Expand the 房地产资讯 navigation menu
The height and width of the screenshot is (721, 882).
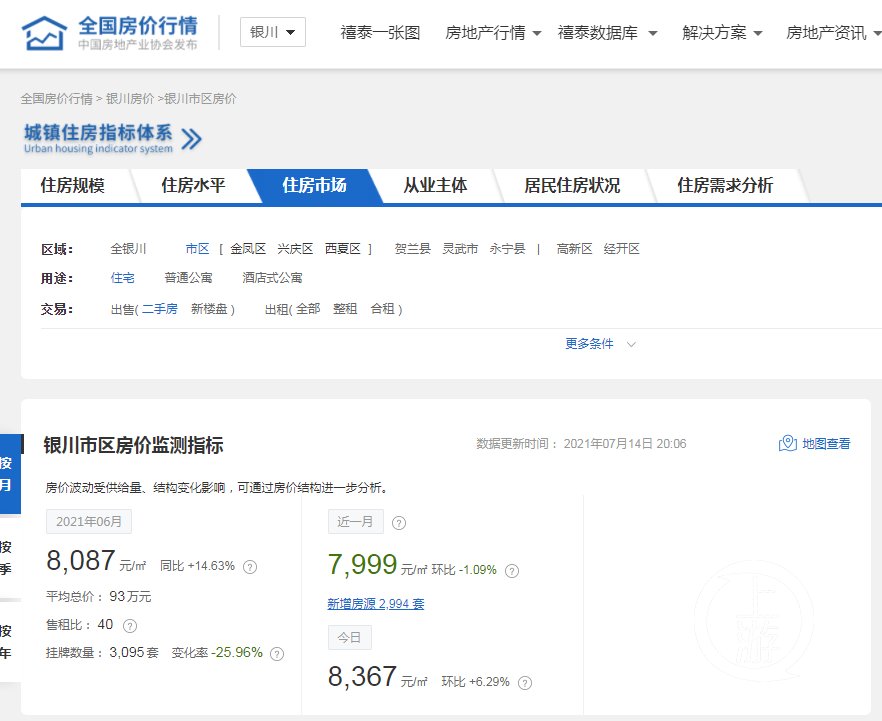[833, 33]
